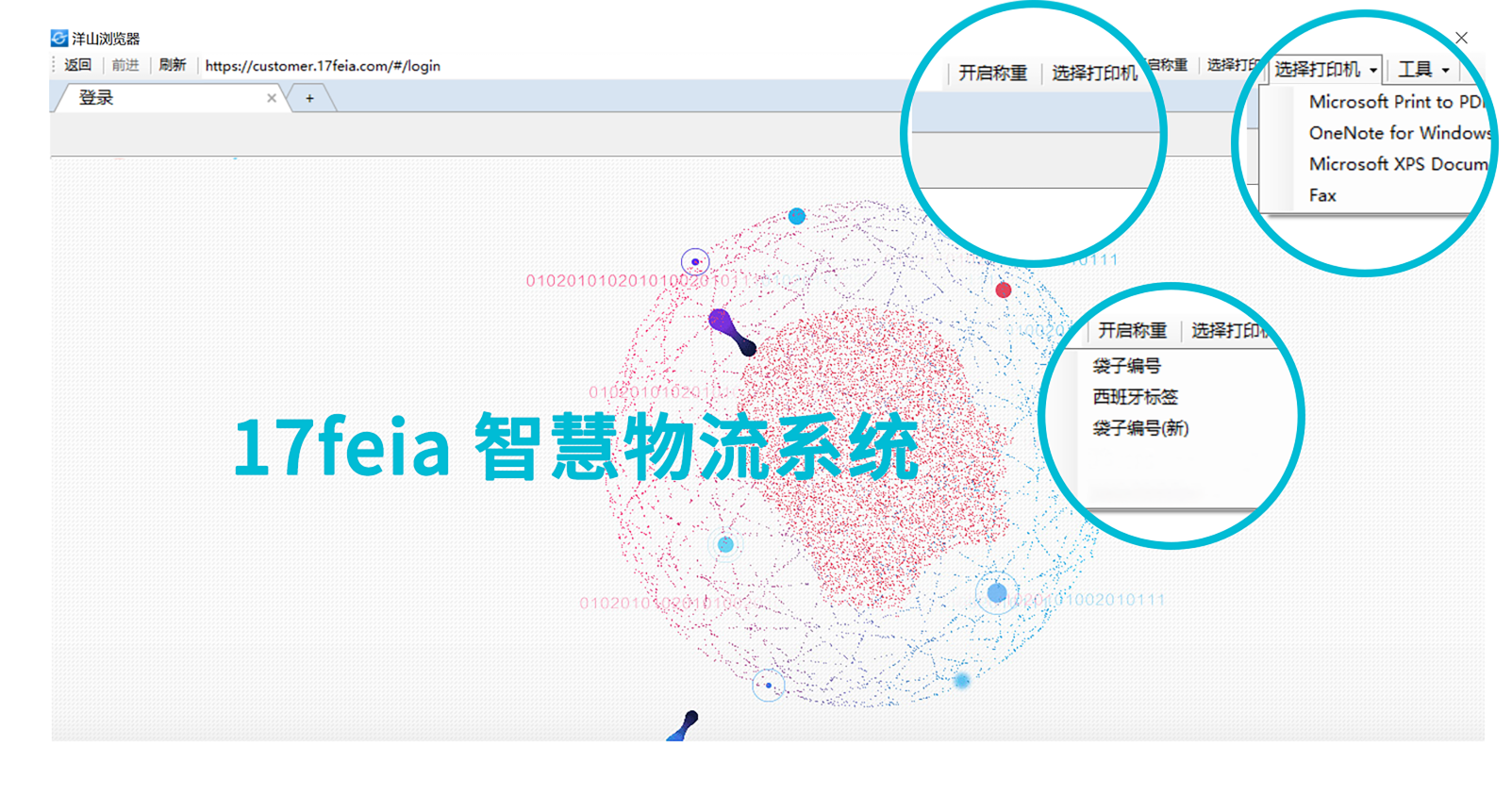
Task: Reload the page with 刷新
Action: (172, 65)
